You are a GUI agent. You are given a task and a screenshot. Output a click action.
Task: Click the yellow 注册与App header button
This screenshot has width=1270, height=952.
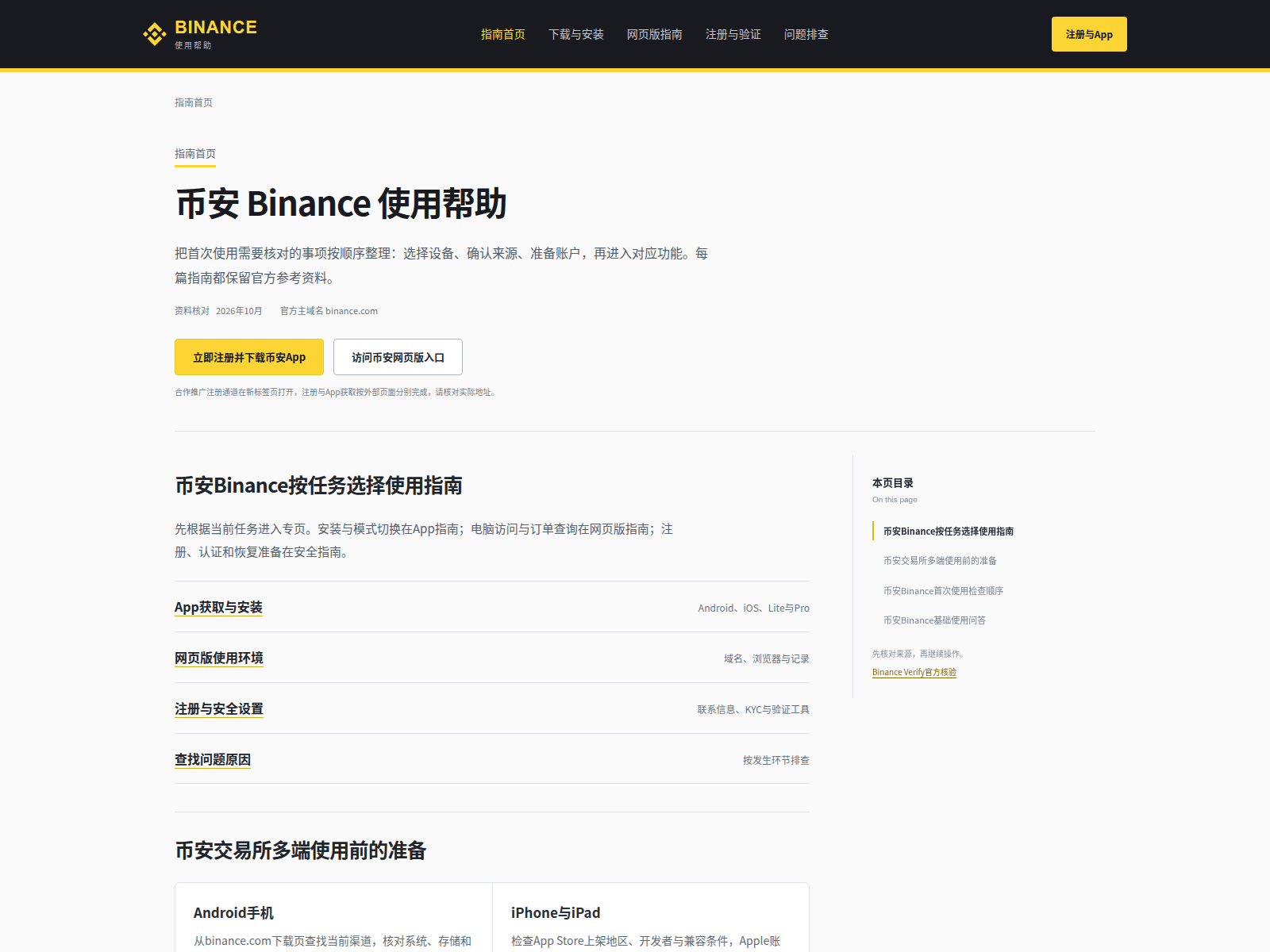tap(1089, 34)
